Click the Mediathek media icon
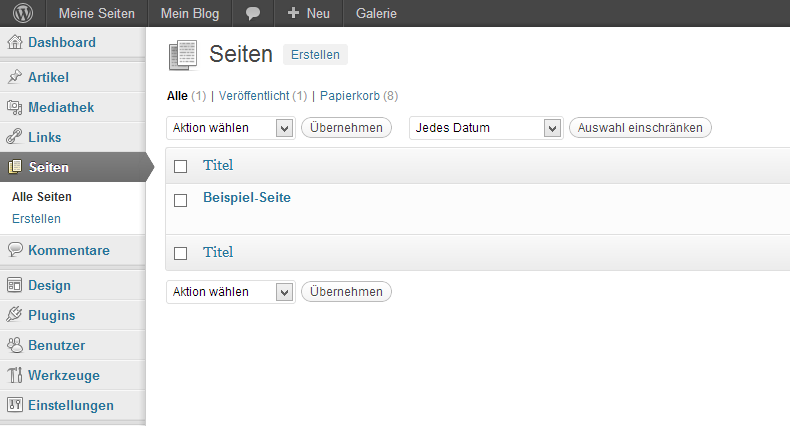The image size is (790, 426). pos(15,107)
